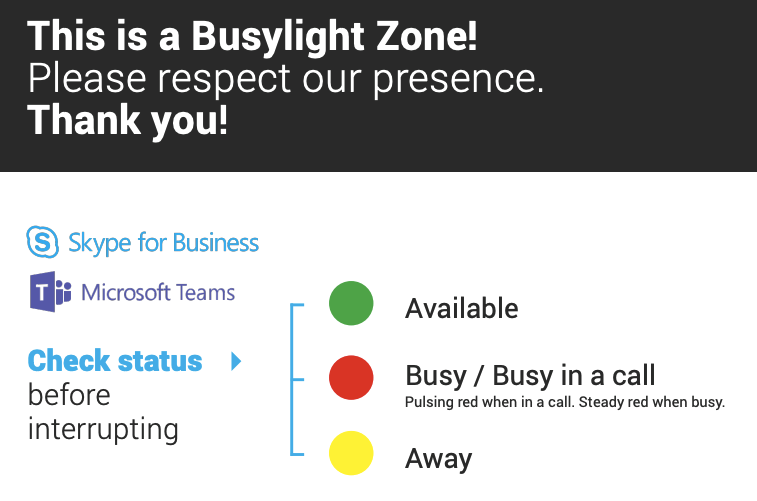Screen dimensions: 757x501
Task: Click the word interrupting below Check status
Action: point(103,430)
